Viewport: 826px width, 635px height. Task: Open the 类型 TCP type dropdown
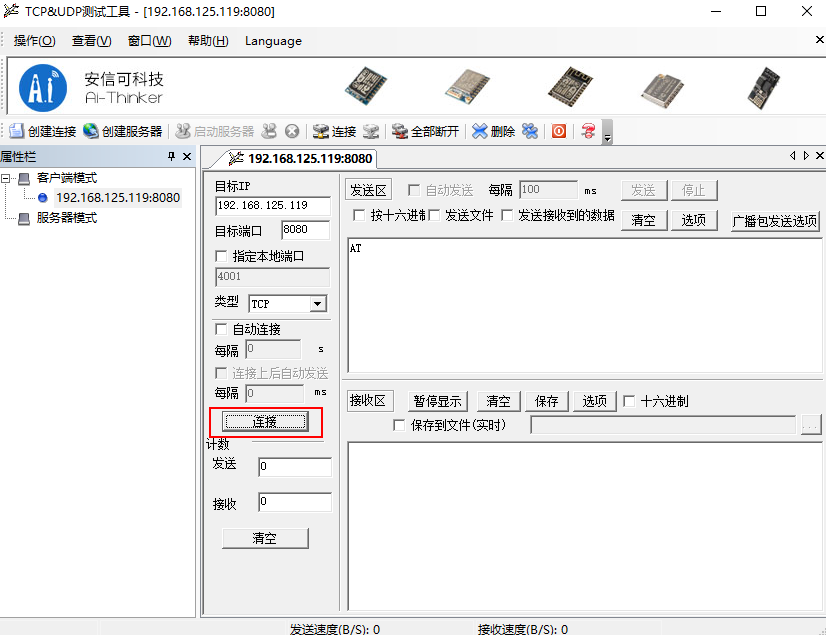316,304
